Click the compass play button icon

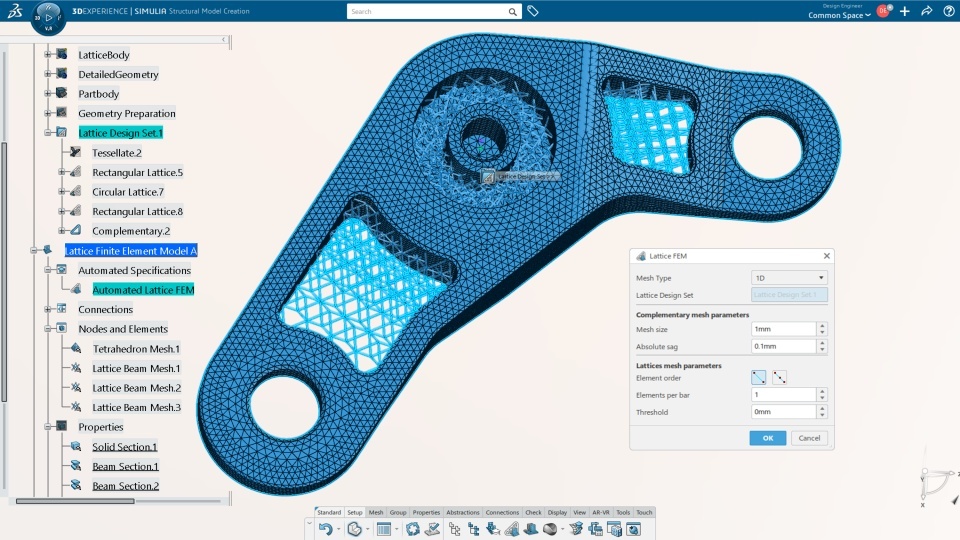[x=48, y=18]
